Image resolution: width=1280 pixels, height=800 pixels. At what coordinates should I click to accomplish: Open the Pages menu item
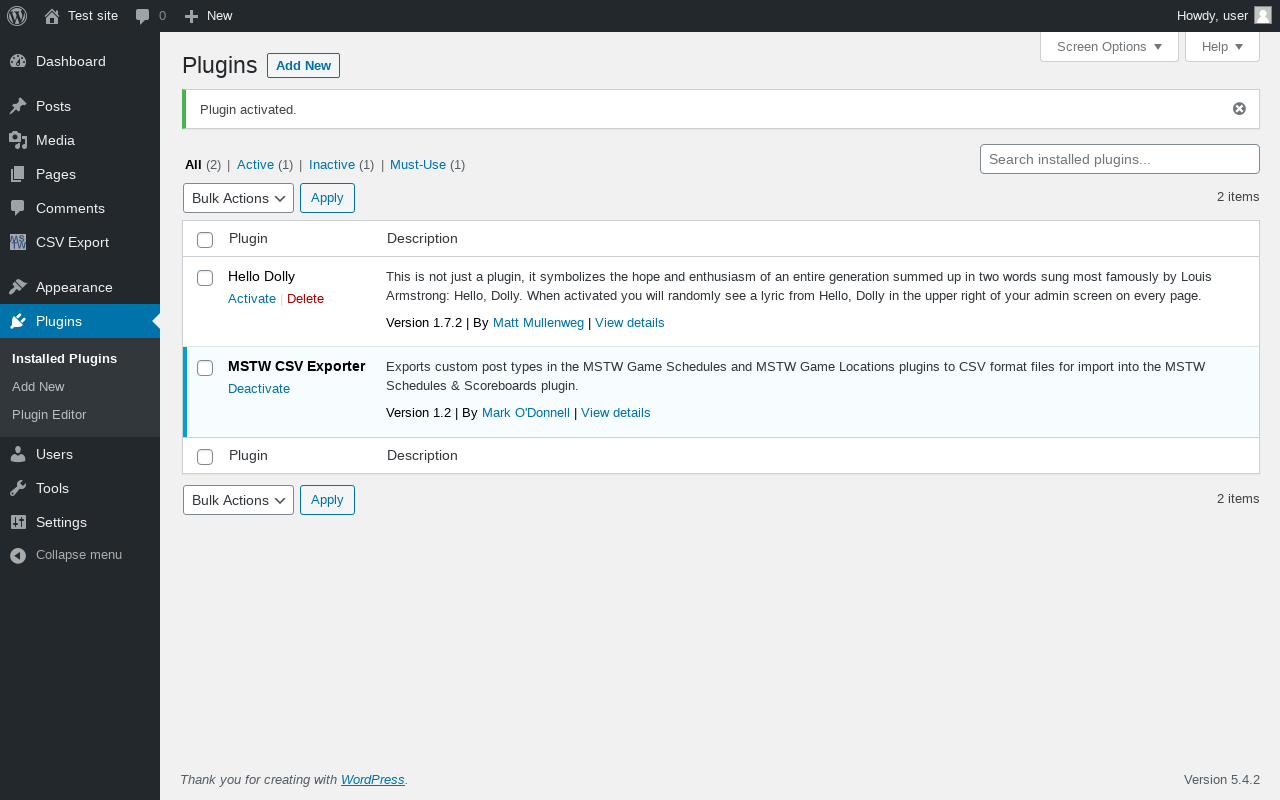[80, 174]
